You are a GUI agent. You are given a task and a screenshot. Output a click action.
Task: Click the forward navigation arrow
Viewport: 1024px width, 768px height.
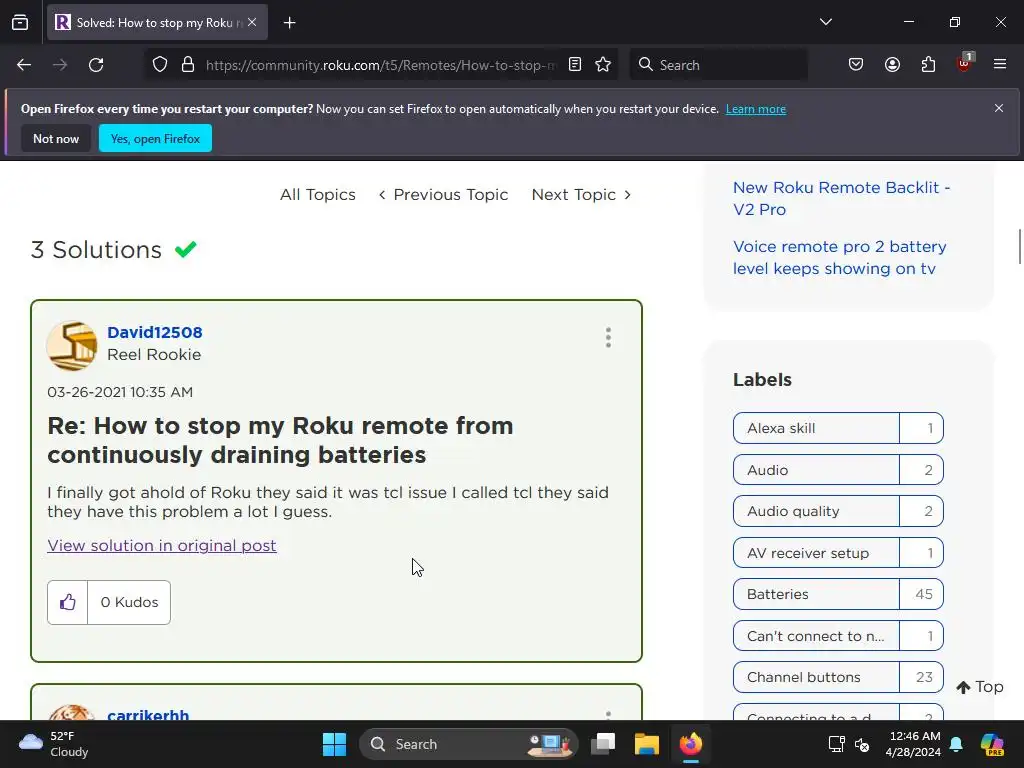(x=60, y=65)
